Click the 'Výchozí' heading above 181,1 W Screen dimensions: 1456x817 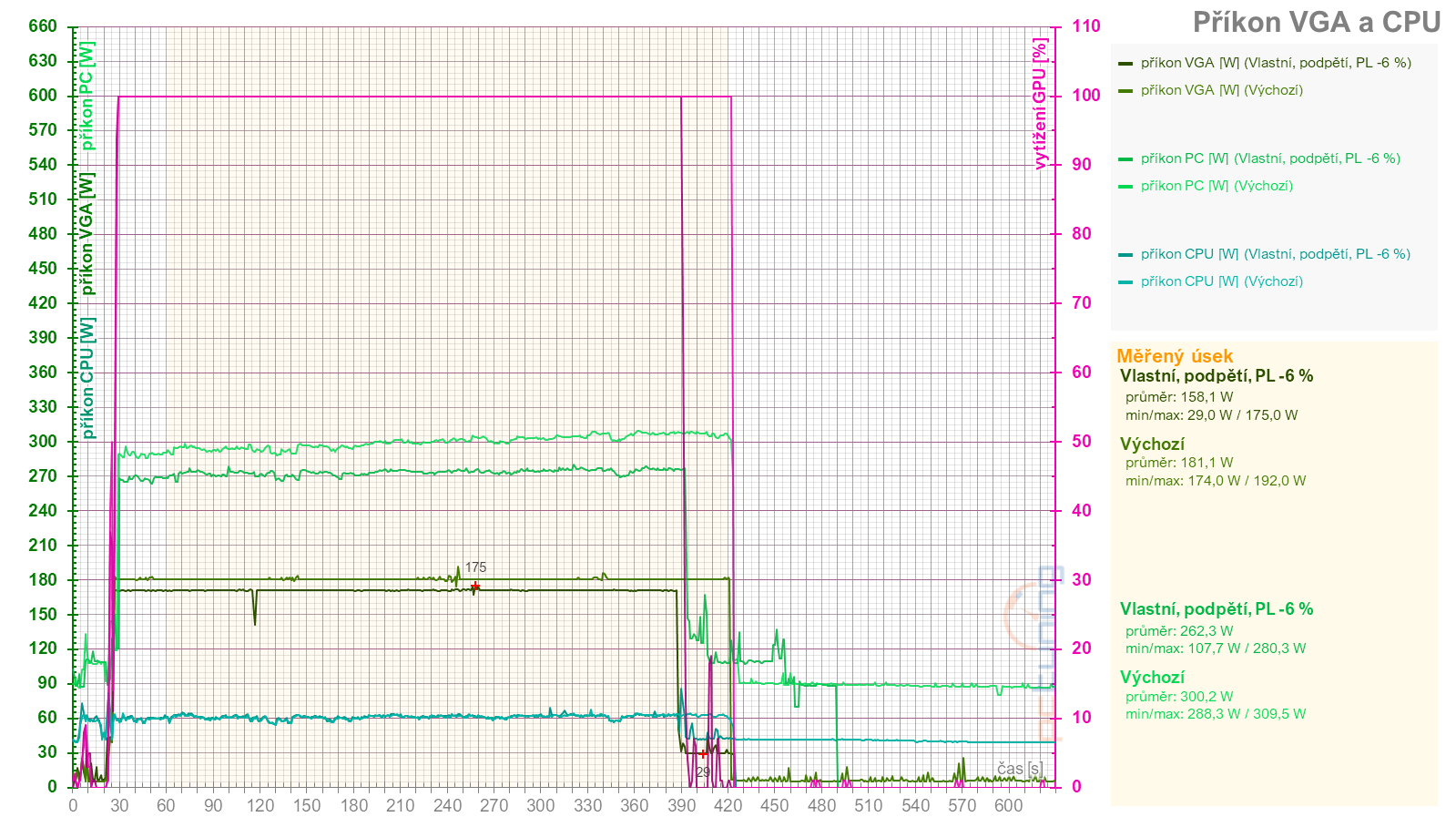1152,444
